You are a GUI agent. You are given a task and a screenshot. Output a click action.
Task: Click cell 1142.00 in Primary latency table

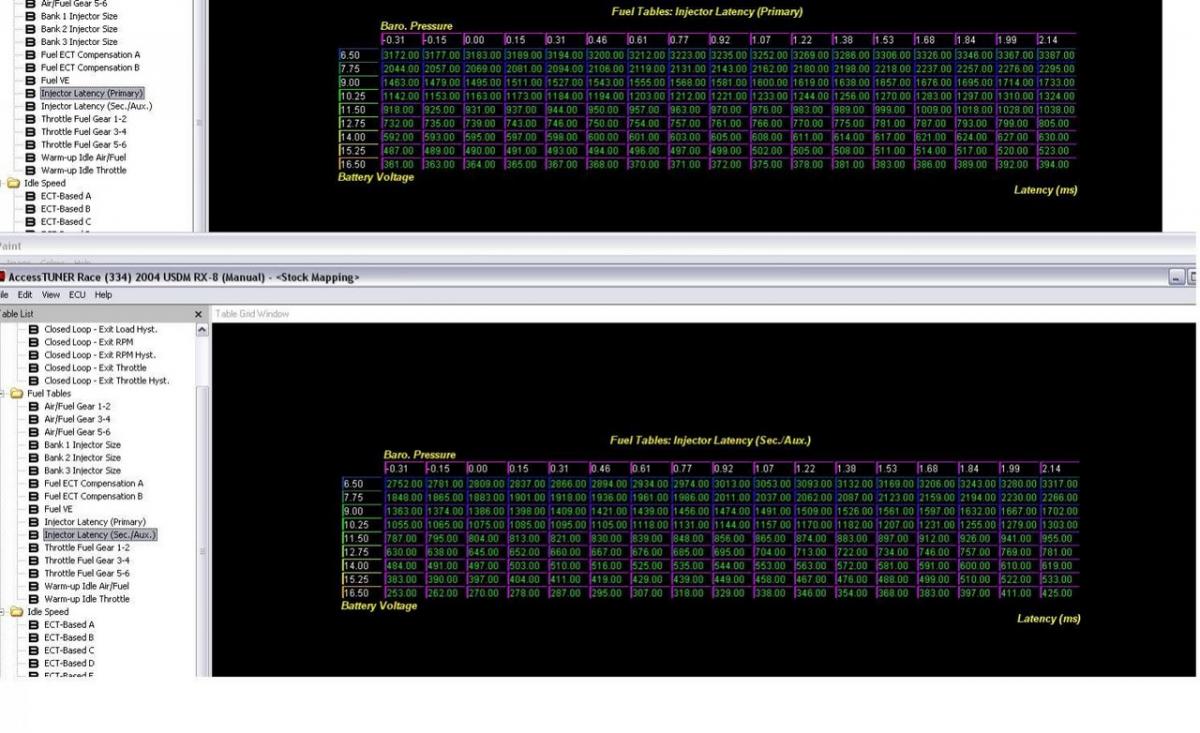[x=401, y=96]
